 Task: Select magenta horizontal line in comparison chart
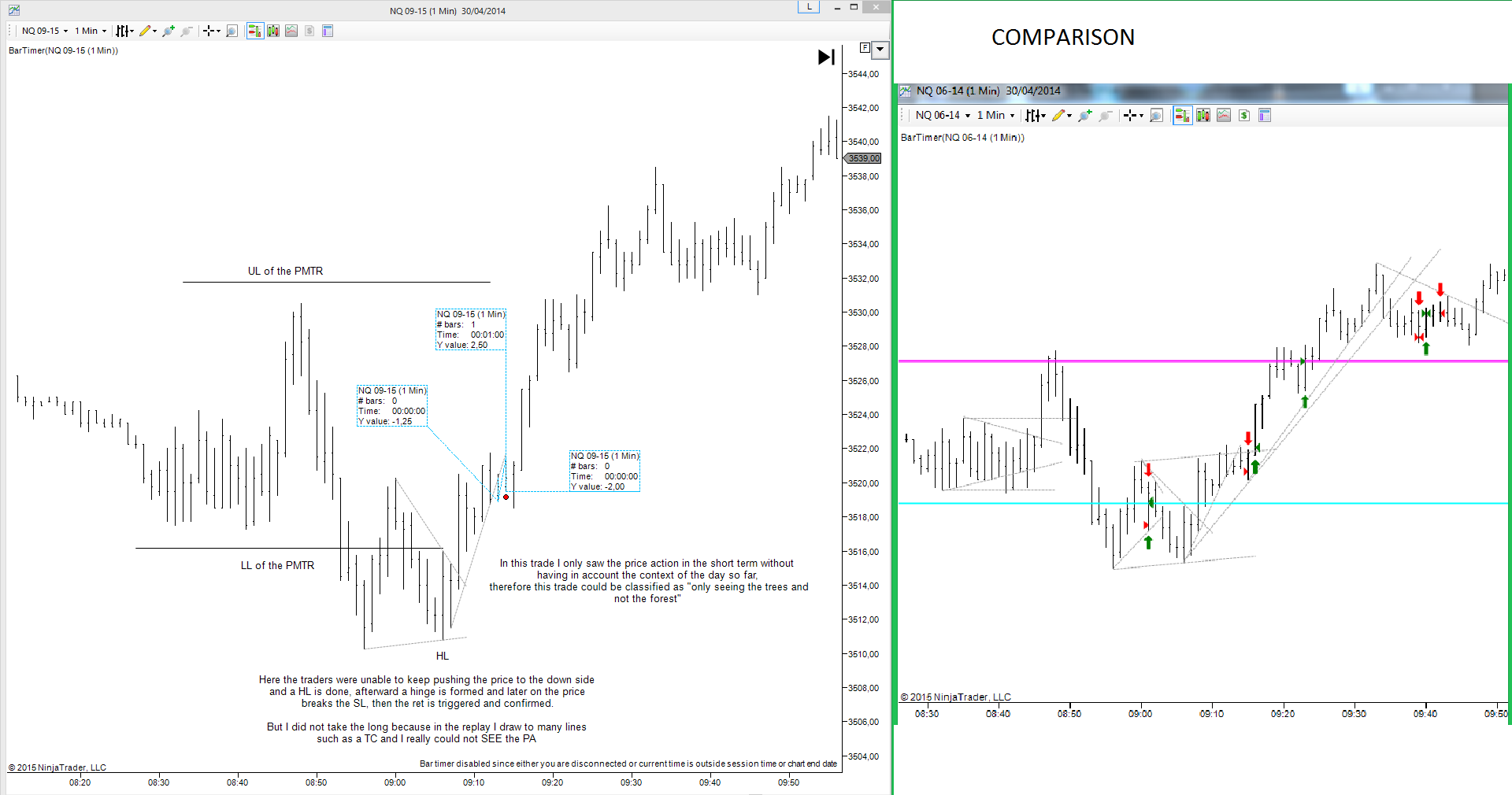1203,361
